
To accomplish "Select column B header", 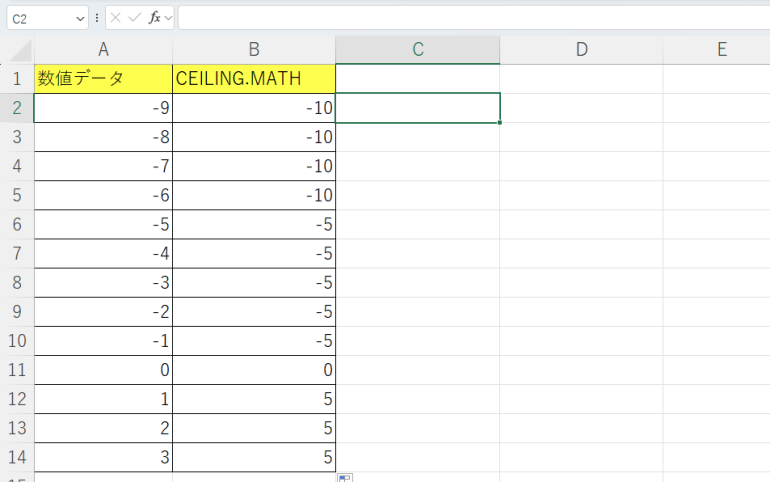I will [x=254, y=50].
